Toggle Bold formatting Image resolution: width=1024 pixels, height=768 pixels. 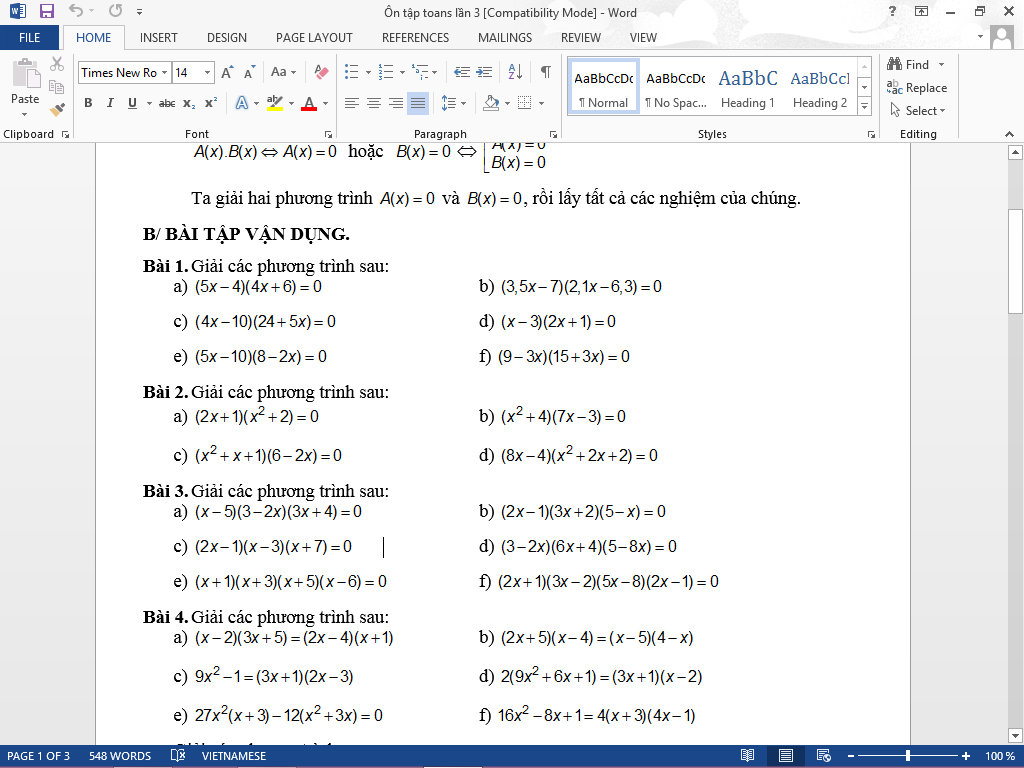88,103
